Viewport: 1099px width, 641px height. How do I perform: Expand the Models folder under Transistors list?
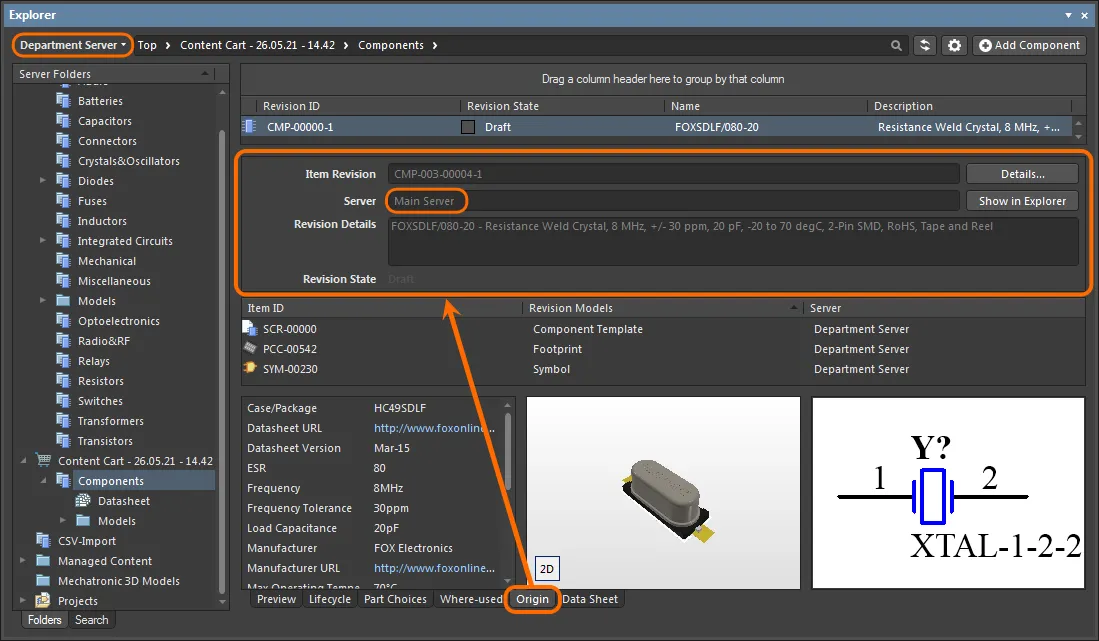[x=43, y=301]
